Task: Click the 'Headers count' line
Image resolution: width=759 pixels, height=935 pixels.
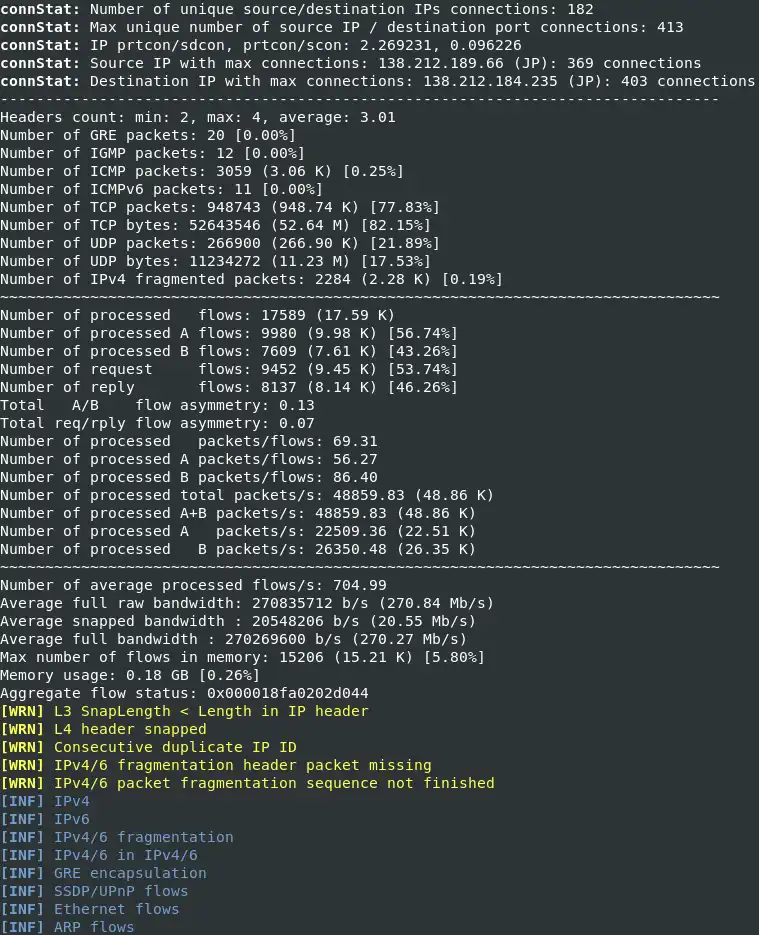Action: coord(198,117)
